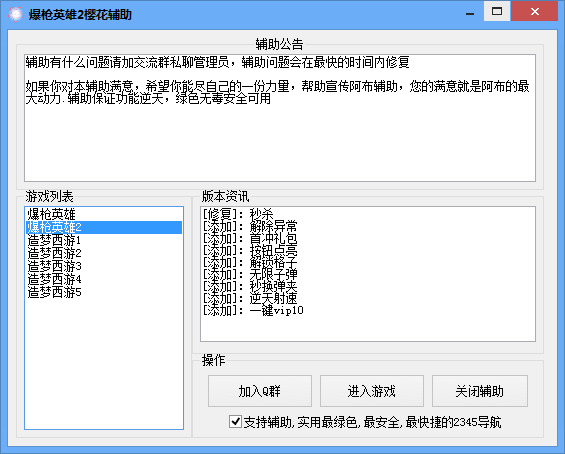Click the [添加]: 无限子弹 line
The height and width of the screenshot is (454, 565).
[x=250, y=275]
